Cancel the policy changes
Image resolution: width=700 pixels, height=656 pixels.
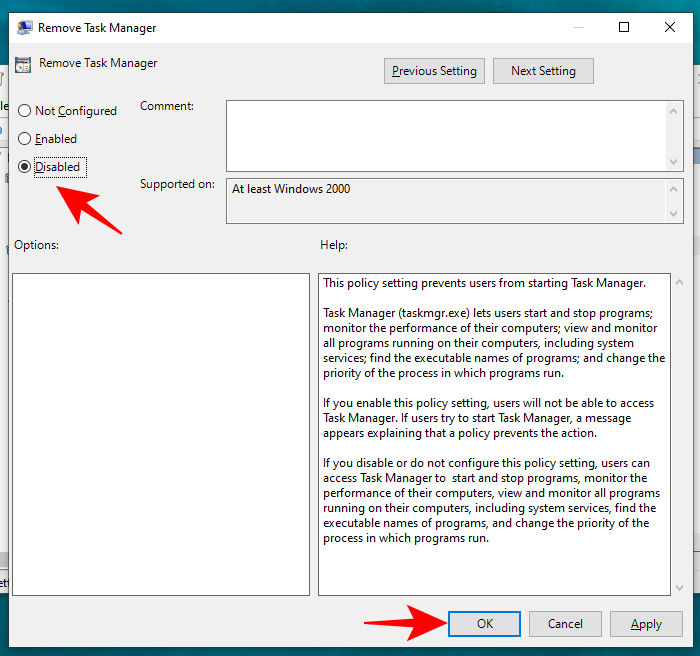tap(565, 624)
